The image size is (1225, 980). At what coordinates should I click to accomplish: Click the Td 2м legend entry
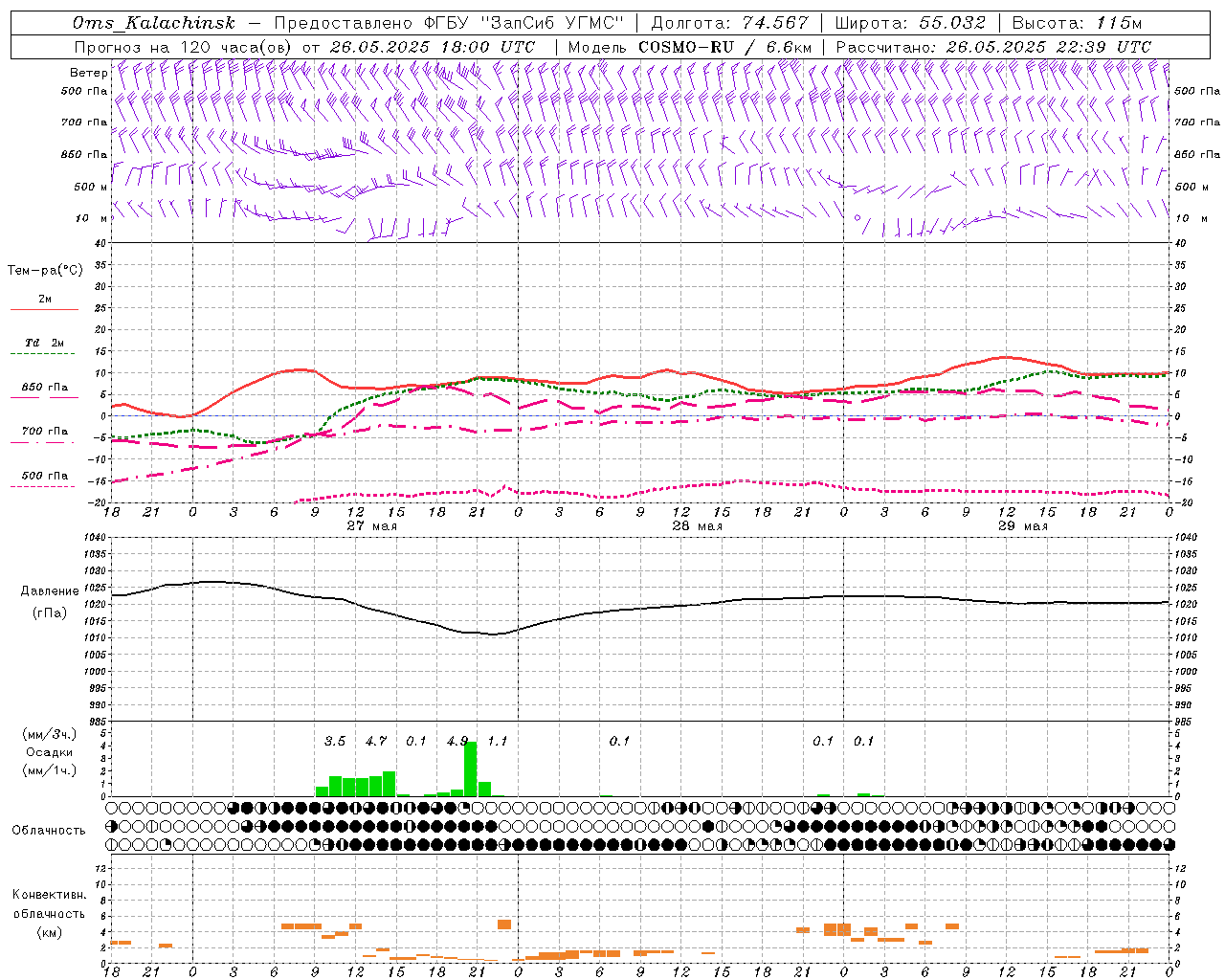tap(44, 343)
